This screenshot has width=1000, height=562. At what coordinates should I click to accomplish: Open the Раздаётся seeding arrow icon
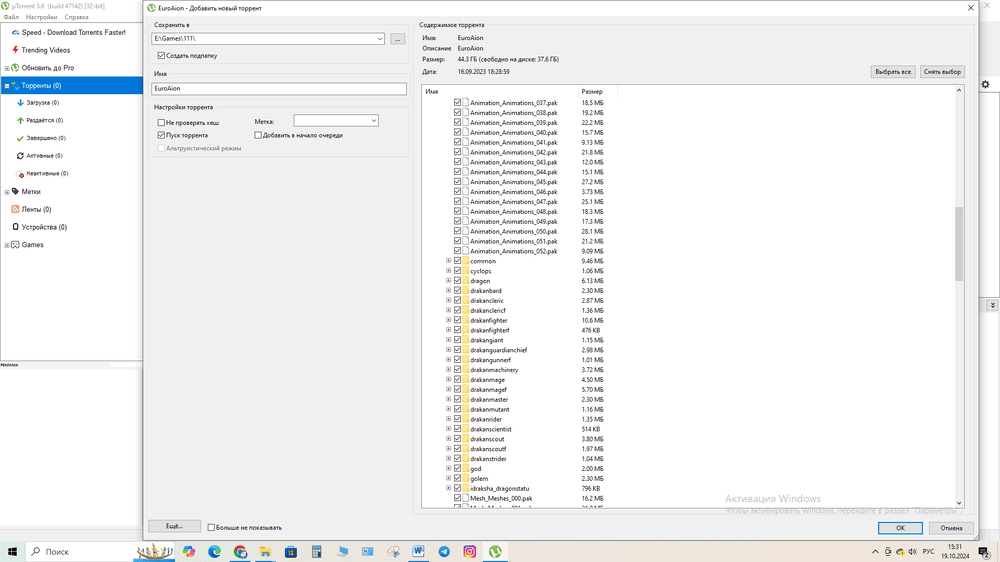coord(20,120)
